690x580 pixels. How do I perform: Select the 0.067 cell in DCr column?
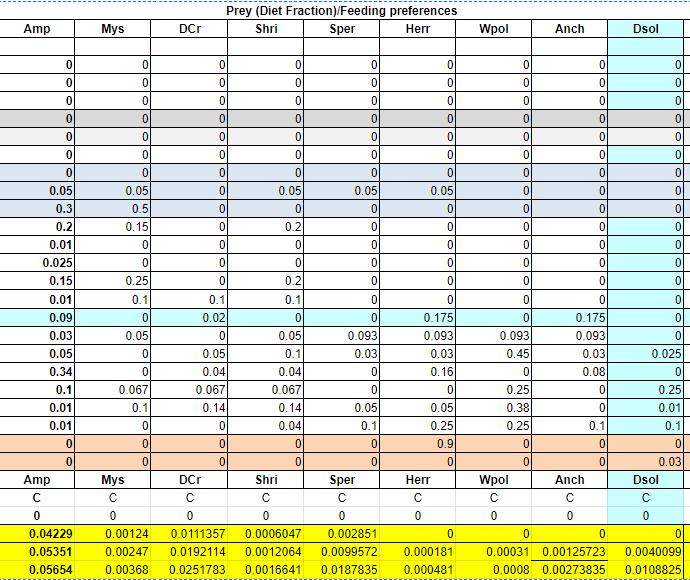189,389
